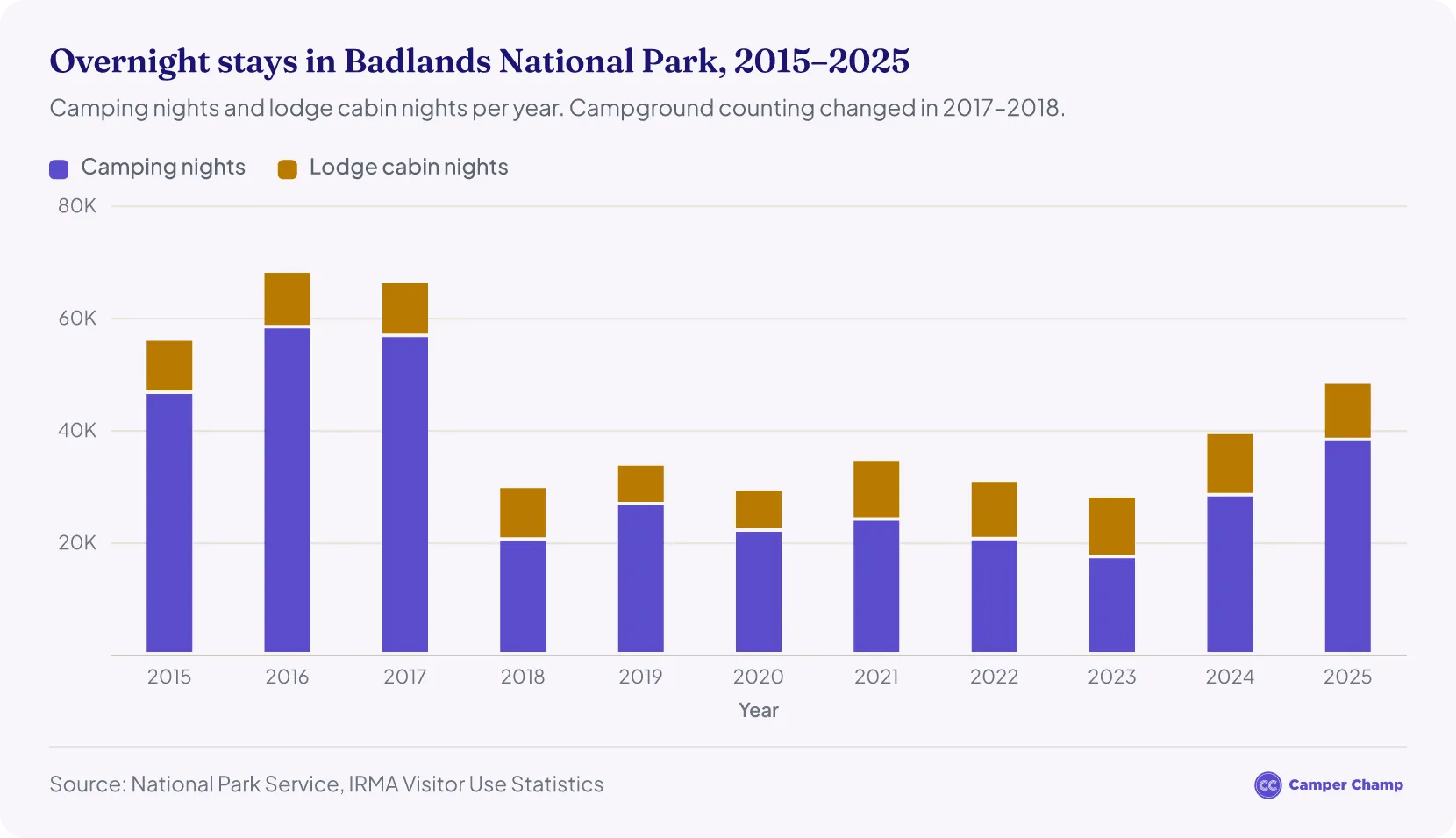Click the Lodge cabin nights gold legend swatch
Image resolution: width=1456 pixels, height=838 pixels.
[x=288, y=169]
